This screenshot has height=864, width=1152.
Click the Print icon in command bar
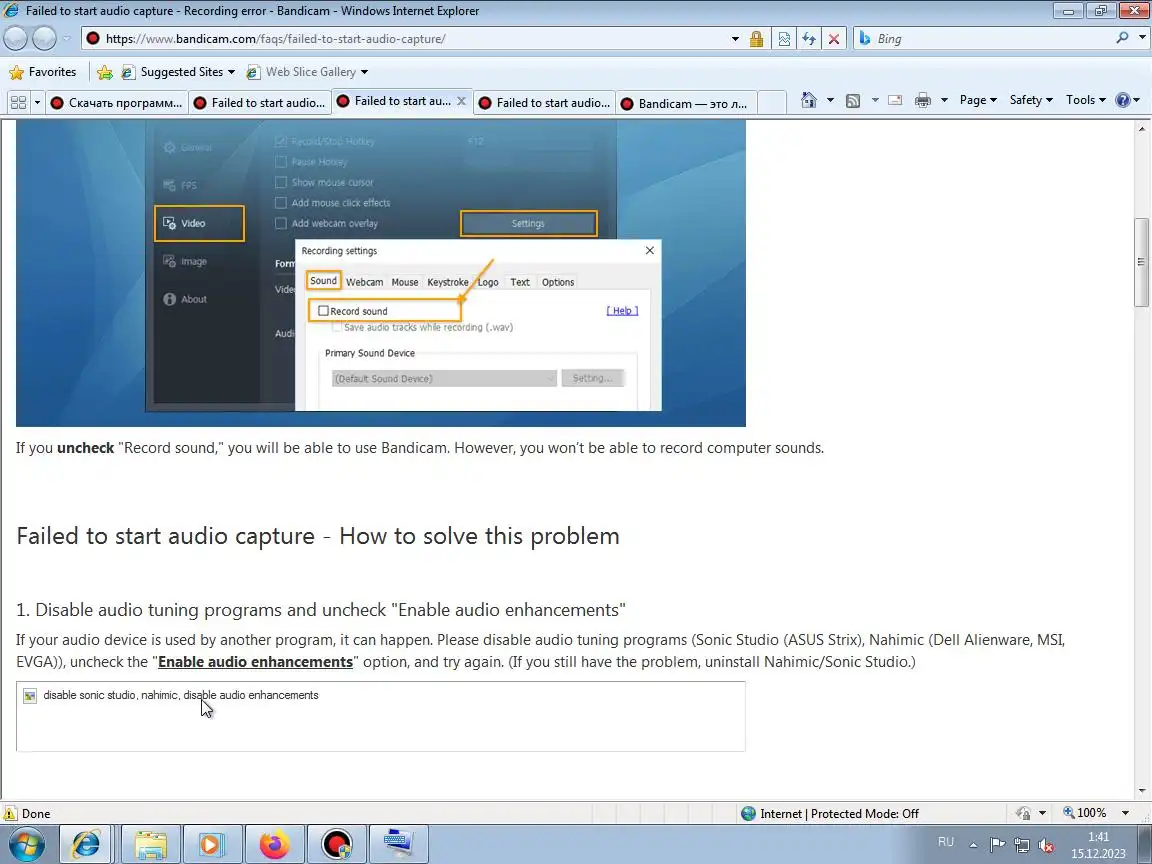click(x=923, y=101)
